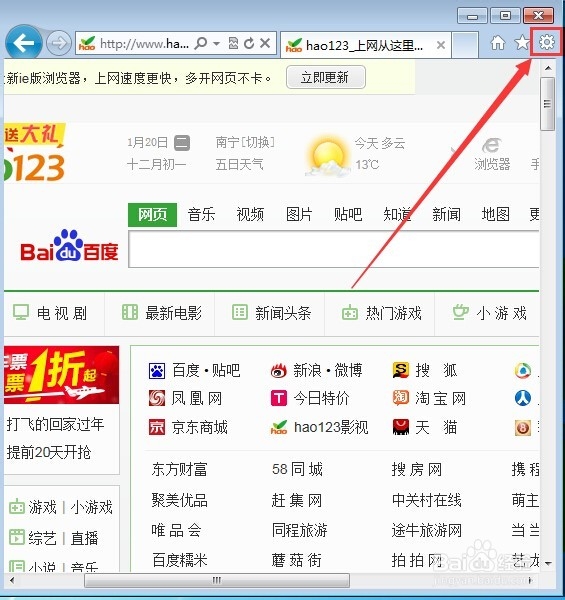
Task: Open the 中关村在线 link
Action: (x=427, y=500)
